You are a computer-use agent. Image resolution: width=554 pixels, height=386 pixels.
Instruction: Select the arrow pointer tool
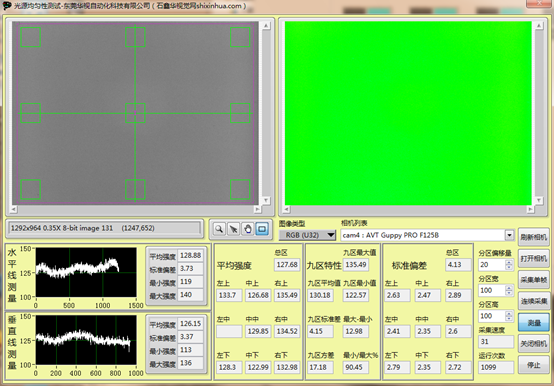point(233,229)
